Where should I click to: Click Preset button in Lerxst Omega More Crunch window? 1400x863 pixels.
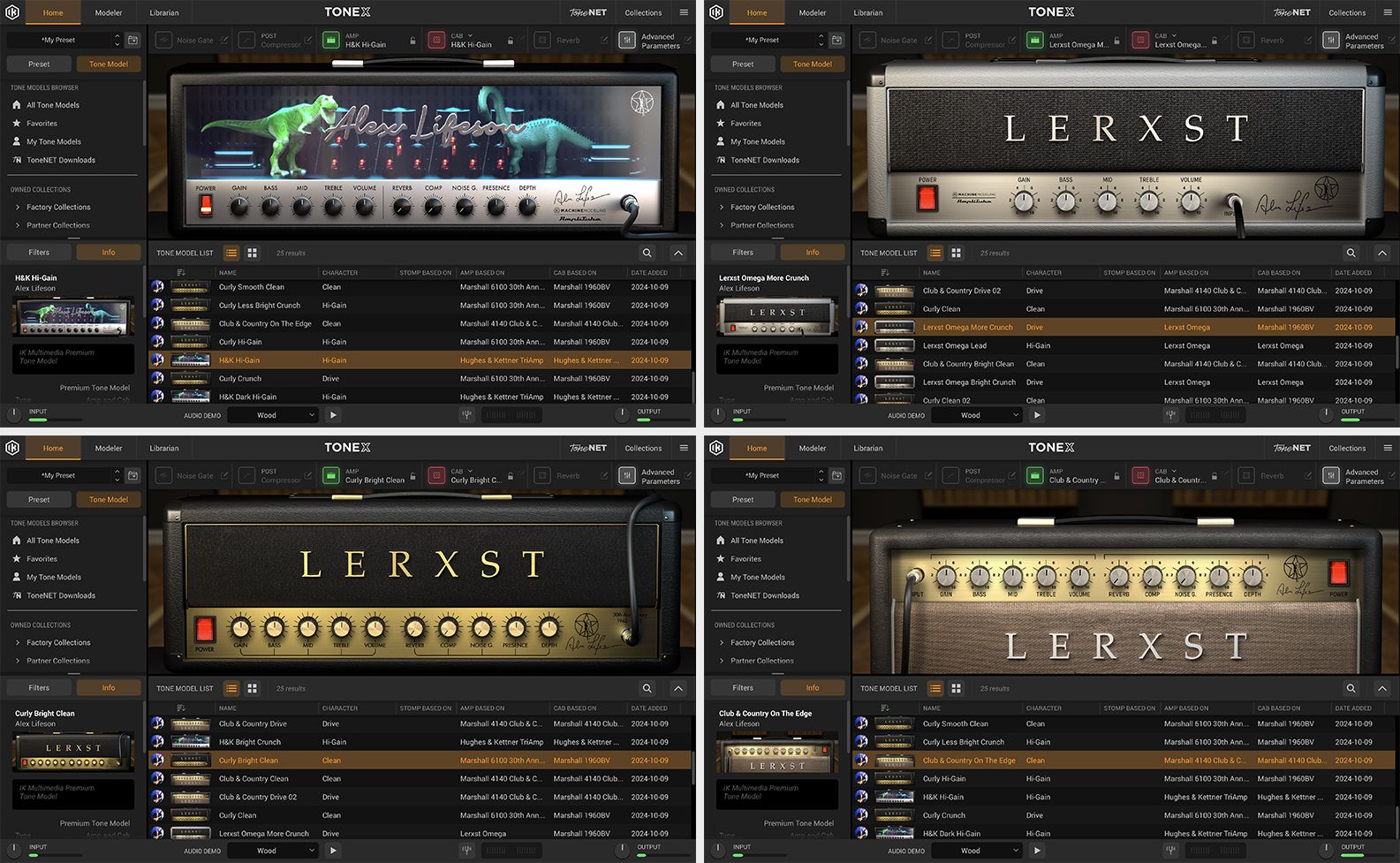743,64
